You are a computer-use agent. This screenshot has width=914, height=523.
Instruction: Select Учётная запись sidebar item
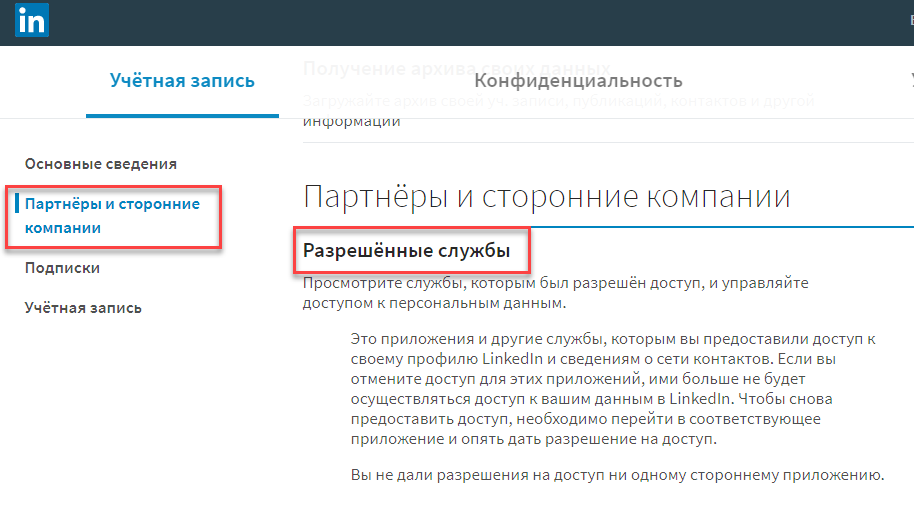click(x=83, y=308)
